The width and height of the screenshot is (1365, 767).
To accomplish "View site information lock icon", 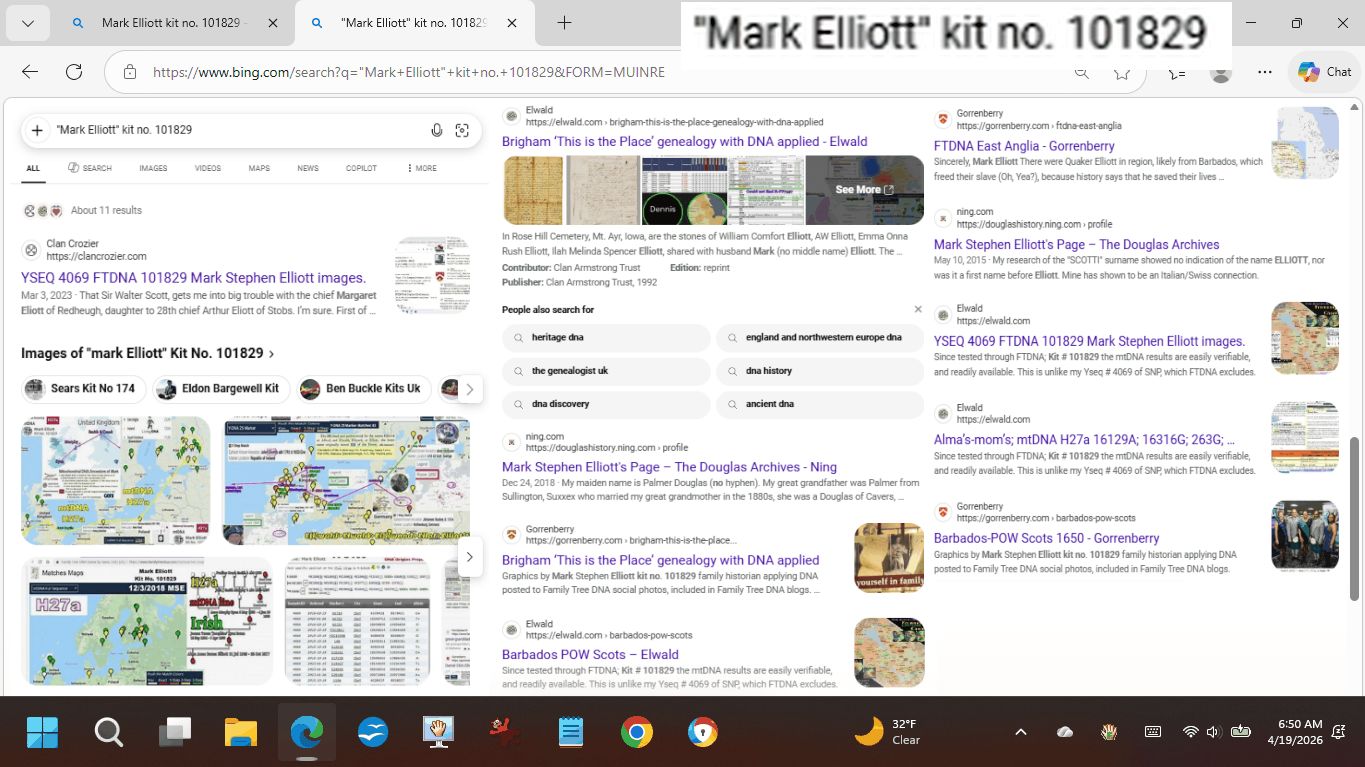I will 130,72.
